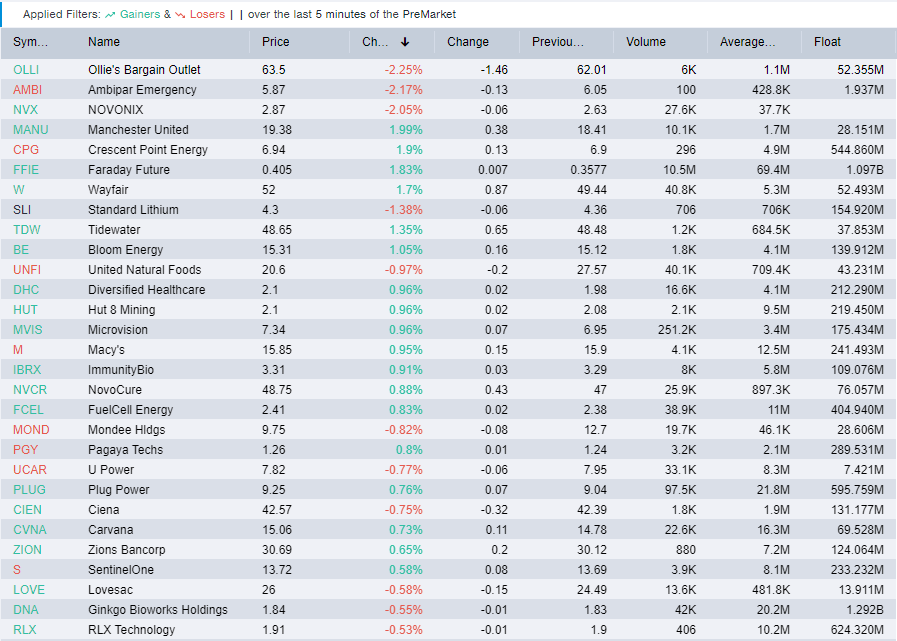Image resolution: width=897 pixels, height=641 pixels.
Task: Open the PLUG ticker symbol
Action: 29,490
